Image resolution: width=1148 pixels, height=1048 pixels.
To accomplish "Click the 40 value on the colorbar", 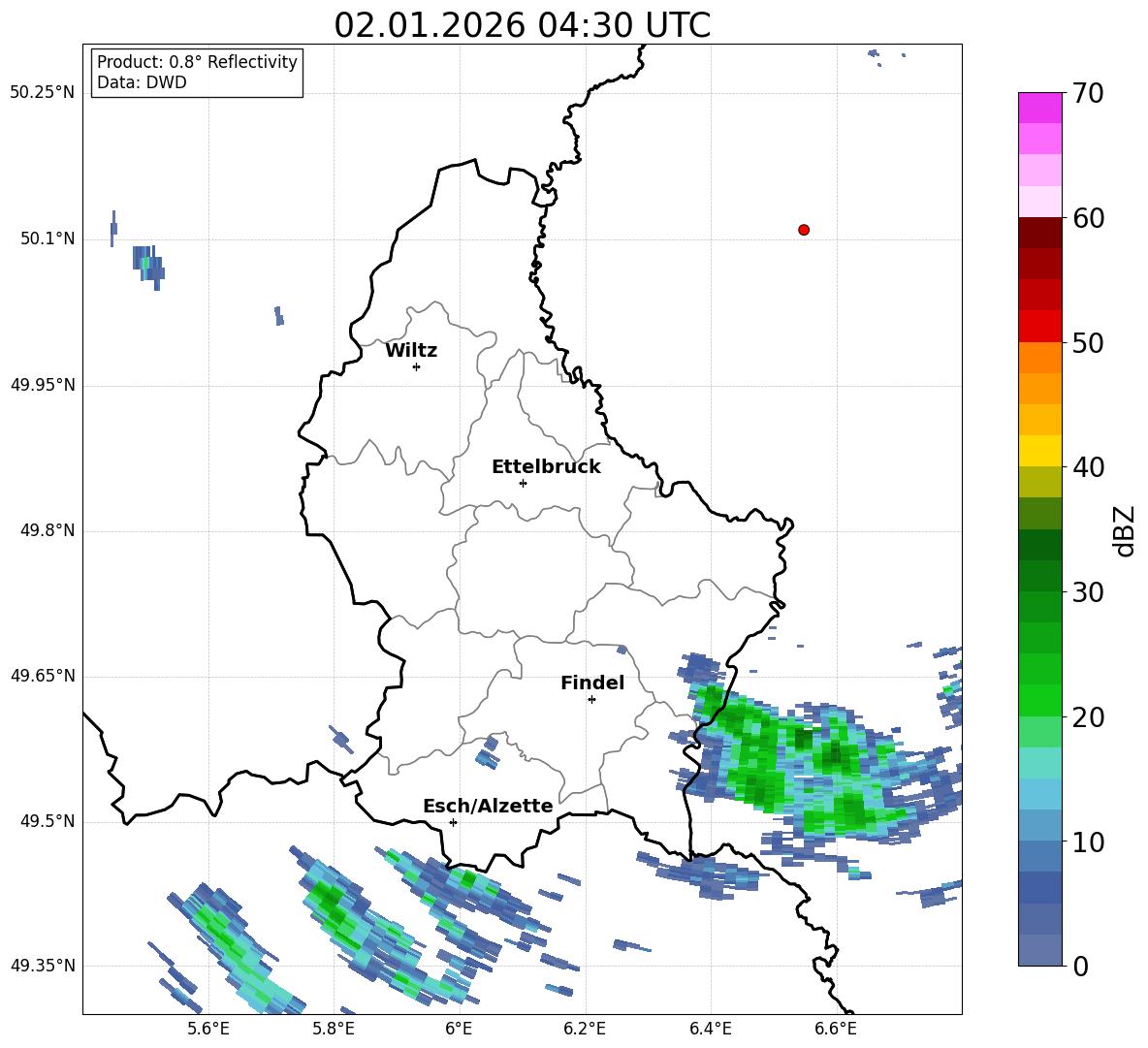I will (1088, 467).
